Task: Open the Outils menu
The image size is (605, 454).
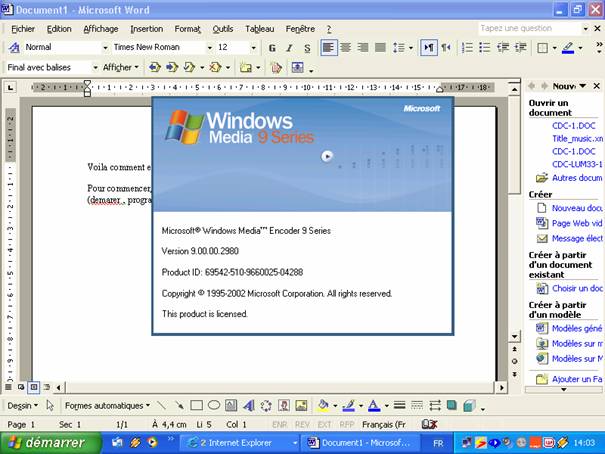Action: pos(223,29)
